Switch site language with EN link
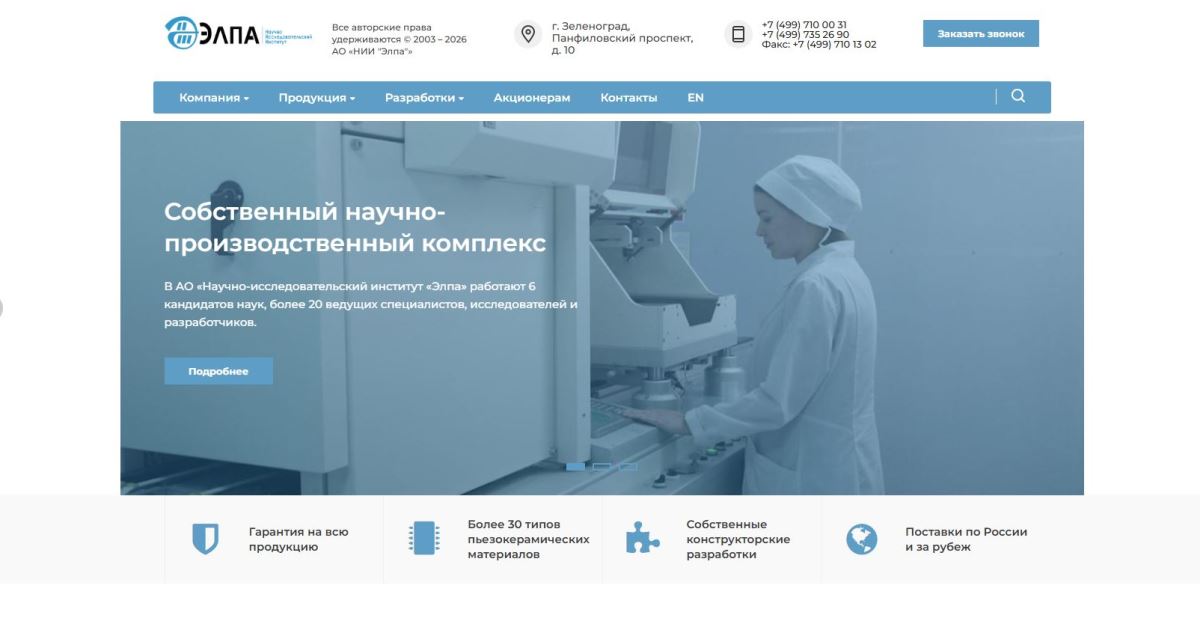 point(695,98)
